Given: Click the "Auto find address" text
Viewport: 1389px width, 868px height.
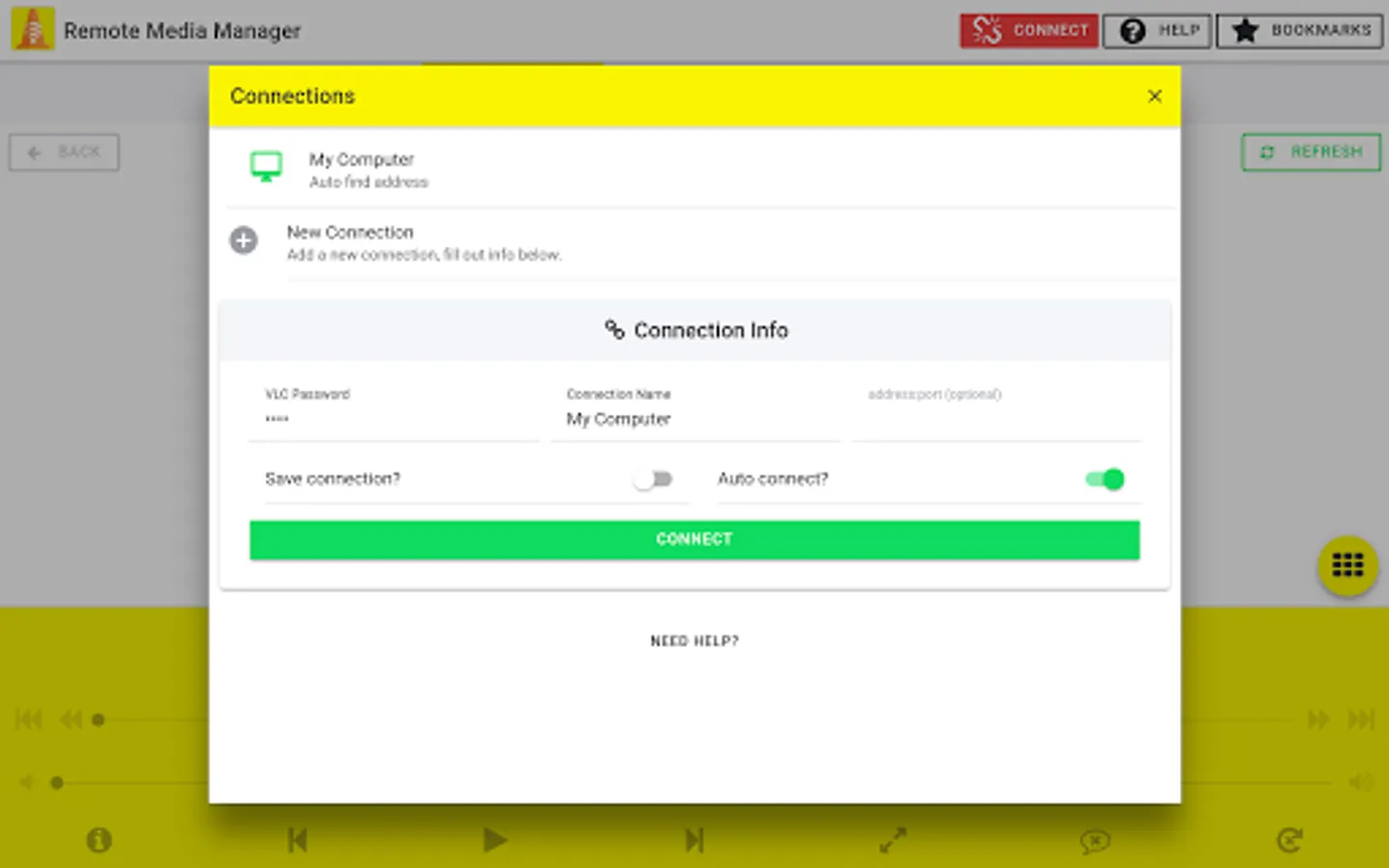Looking at the screenshot, I should point(368,182).
